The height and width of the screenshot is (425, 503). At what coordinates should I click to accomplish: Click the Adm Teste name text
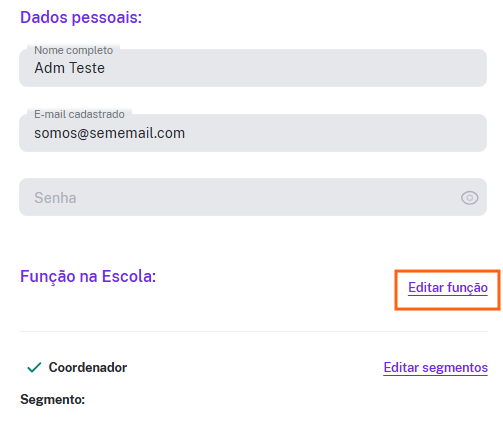click(70, 68)
